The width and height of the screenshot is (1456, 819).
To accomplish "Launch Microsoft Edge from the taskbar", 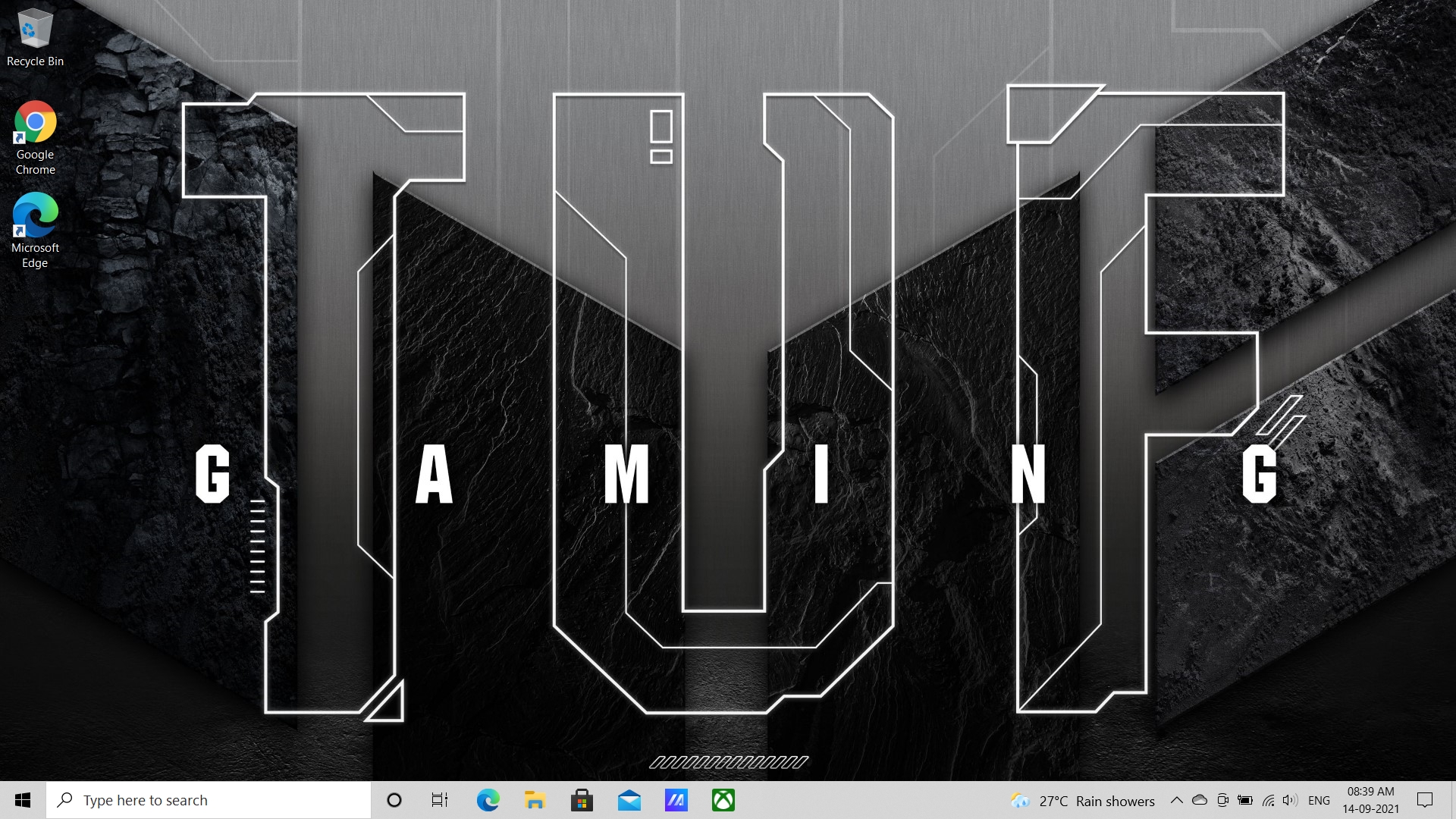I will (x=488, y=800).
